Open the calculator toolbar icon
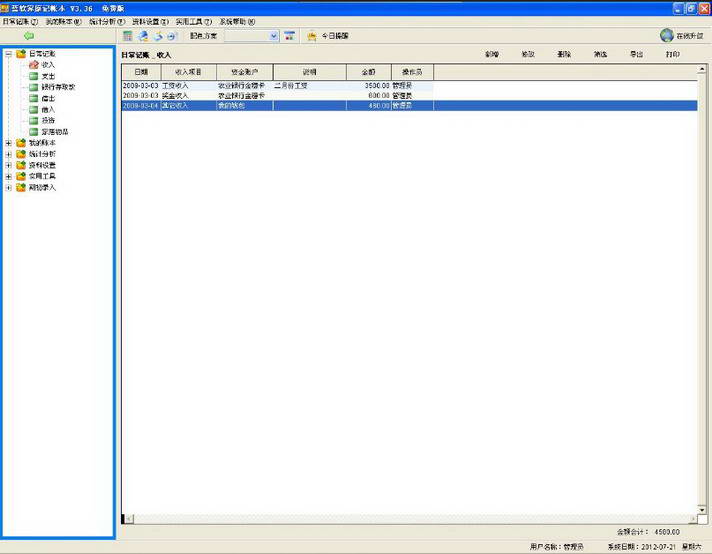The image size is (712, 554). pos(128,36)
